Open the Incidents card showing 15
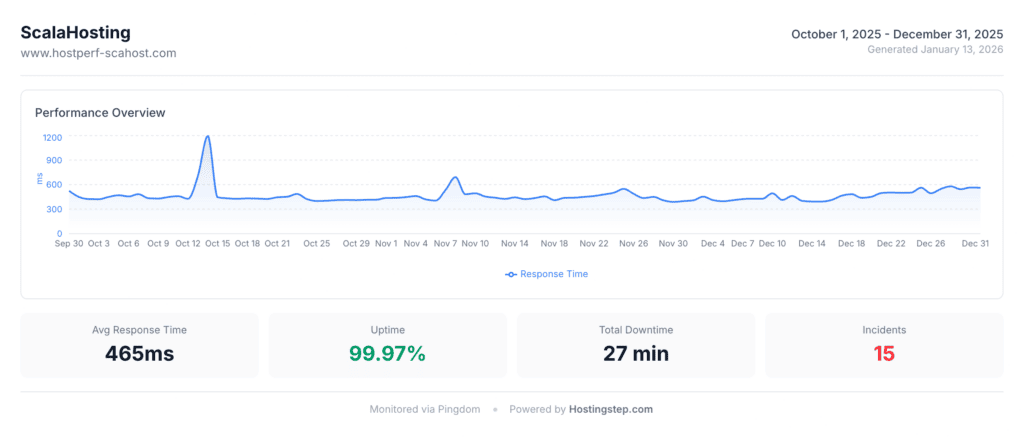The height and width of the screenshot is (440, 1024). pos(883,345)
